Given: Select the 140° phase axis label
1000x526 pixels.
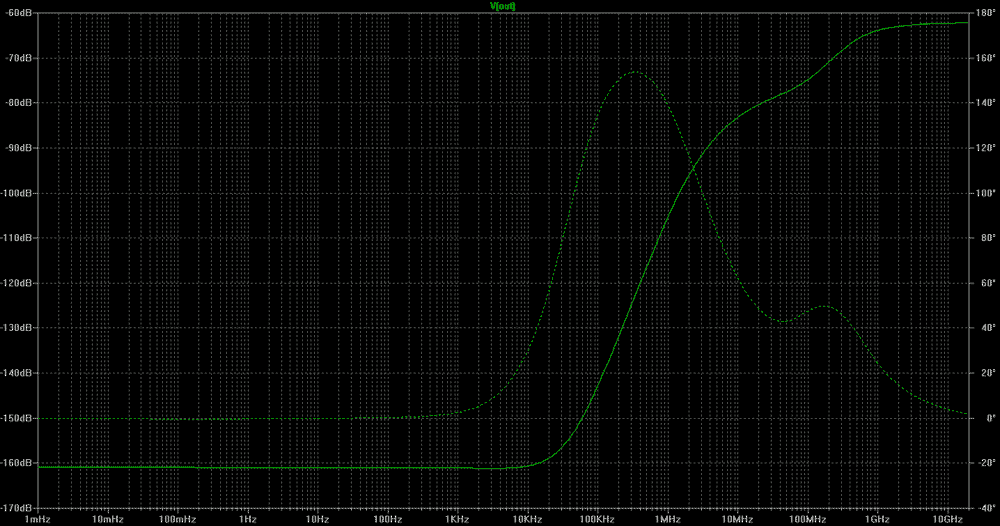Looking at the screenshot, I should [986, 103].
